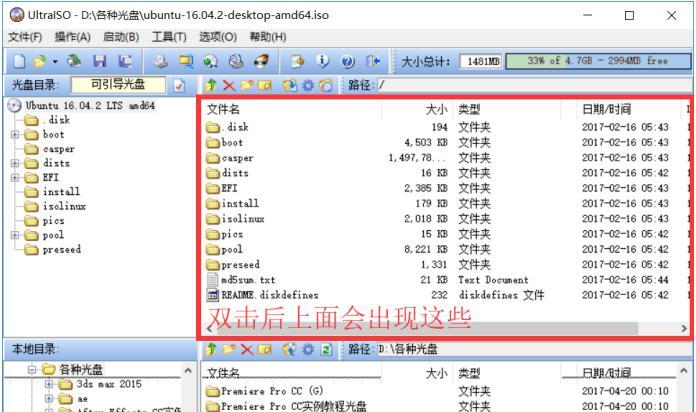Image resolution: width=696 pixels, height=412 pixels.
Task: Click the add files icon with orange arrow
Action: pyautogui.click(x=297, y=61)
